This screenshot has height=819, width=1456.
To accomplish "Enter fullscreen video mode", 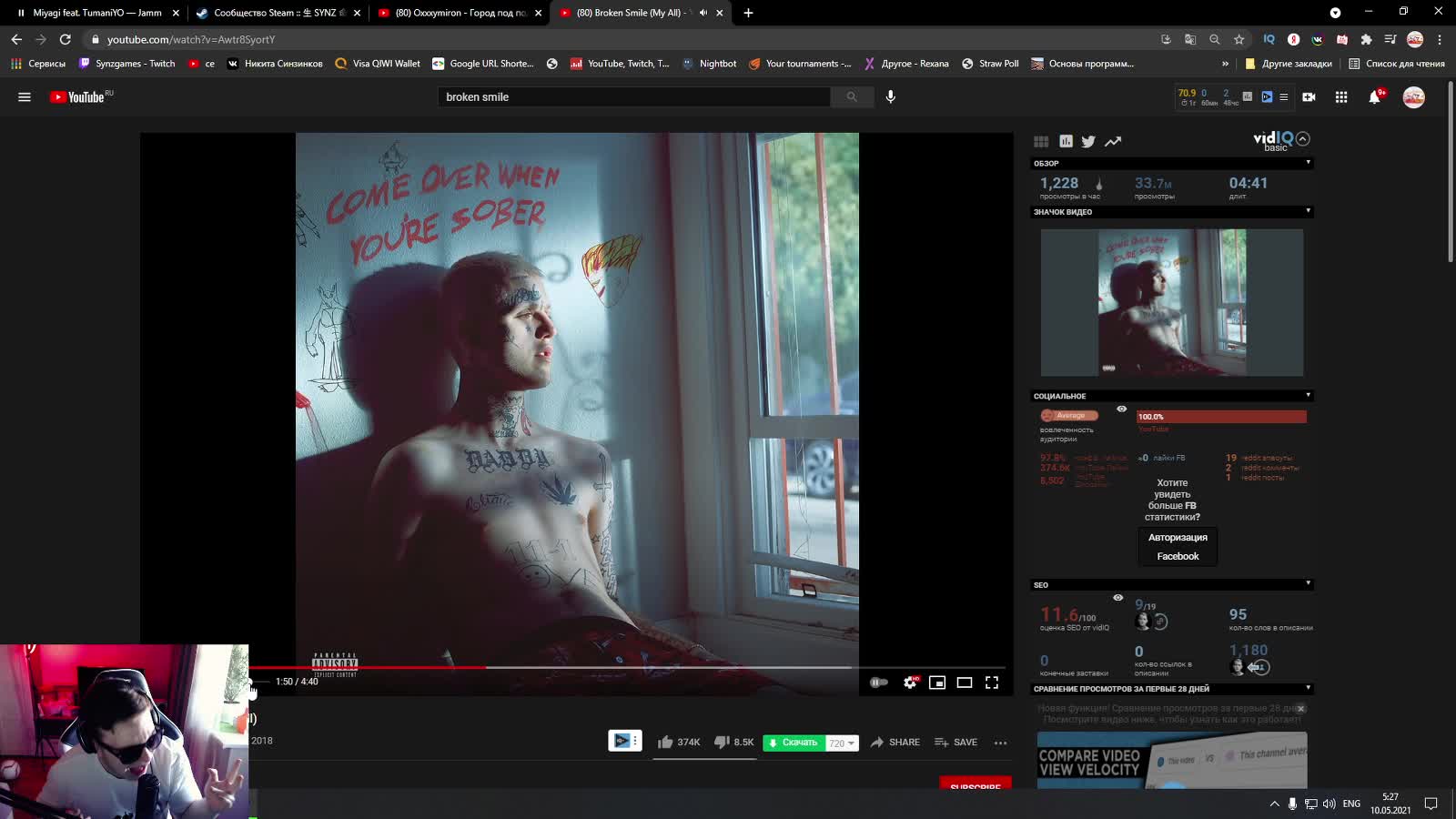I will [x=992, y=682].
